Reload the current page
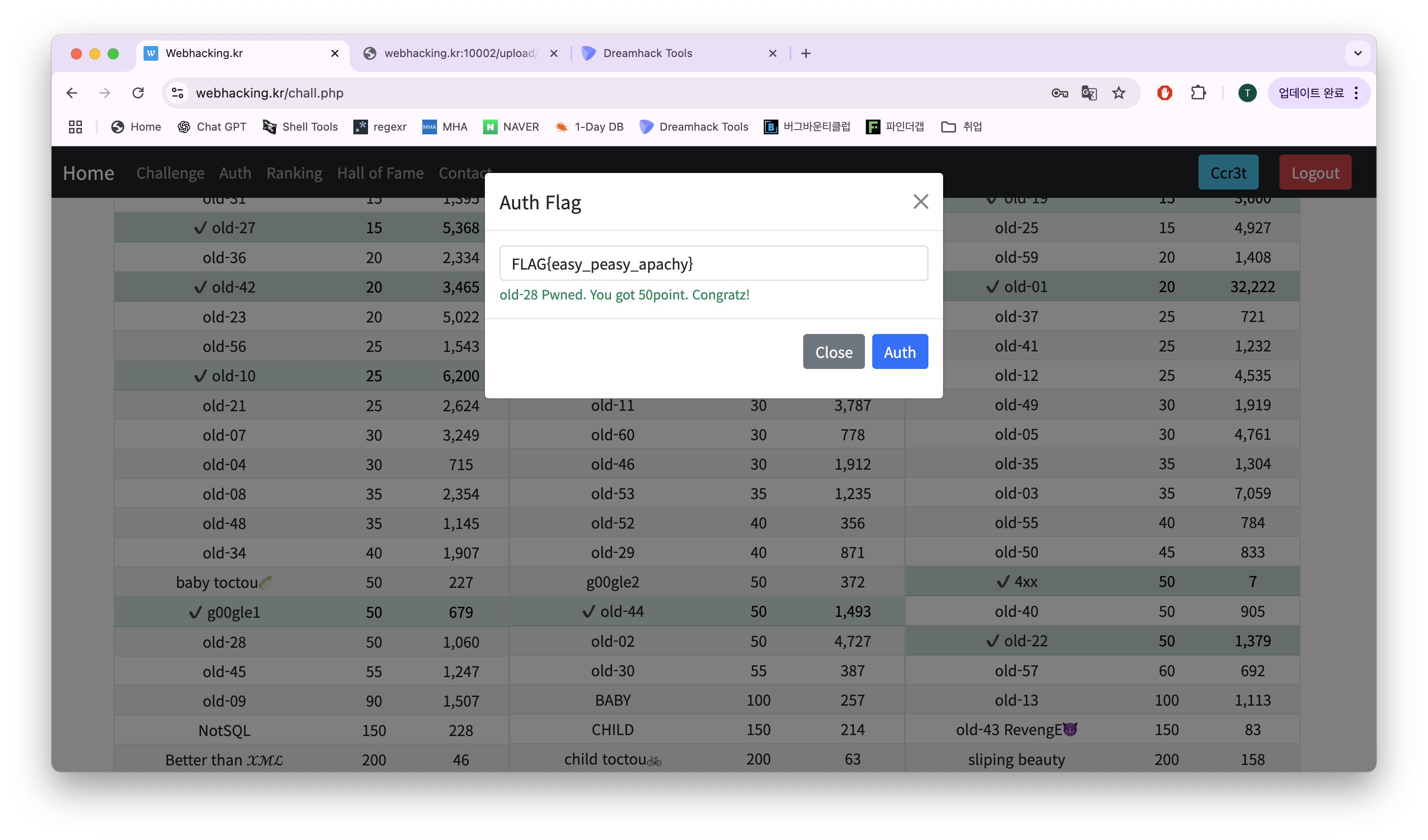 [x=138, y=93]
